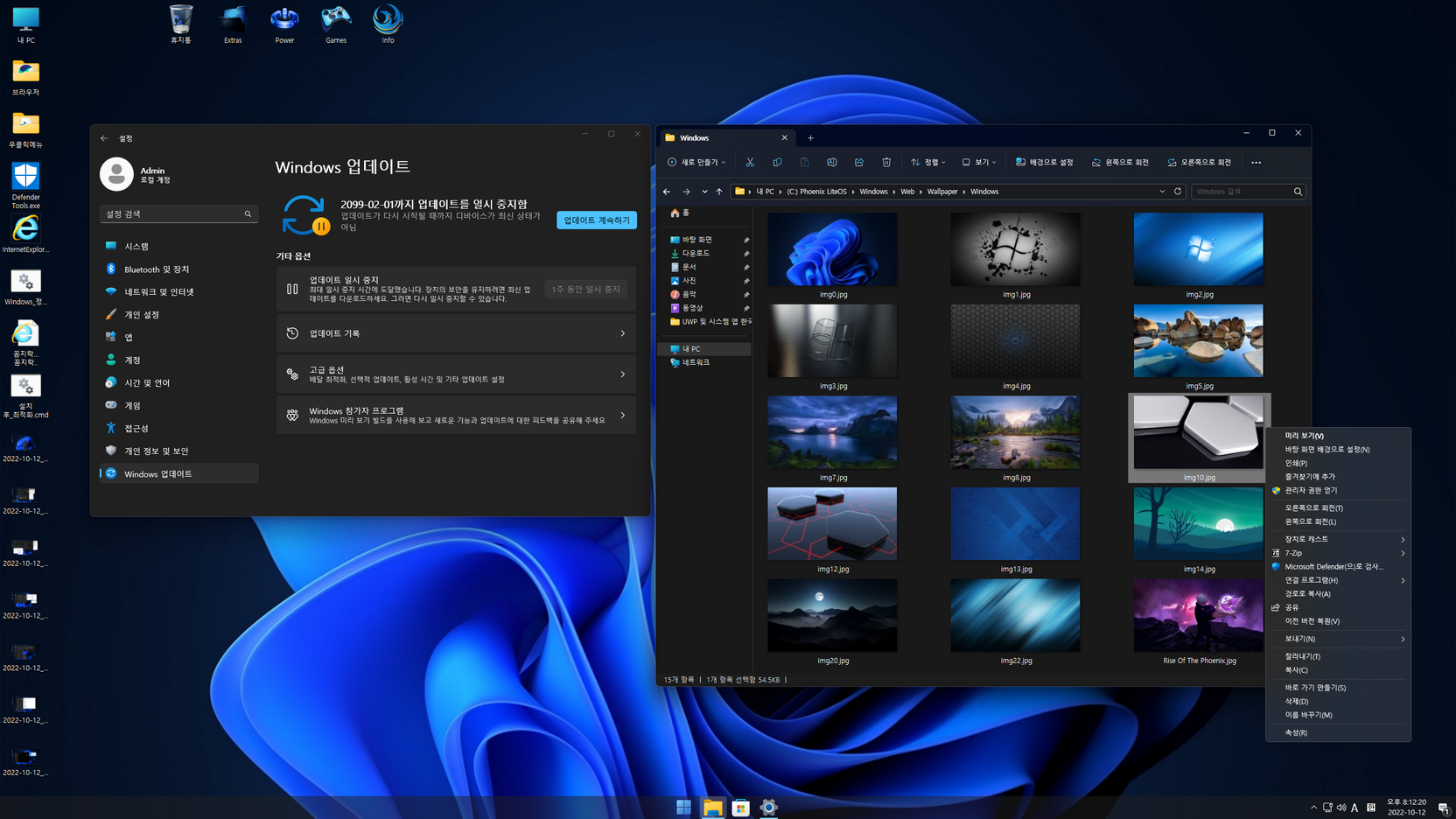Screen dimensions: 1456x819
Task: Click the Rename icon in Explorer toolbar
Action: pos(831,162)
